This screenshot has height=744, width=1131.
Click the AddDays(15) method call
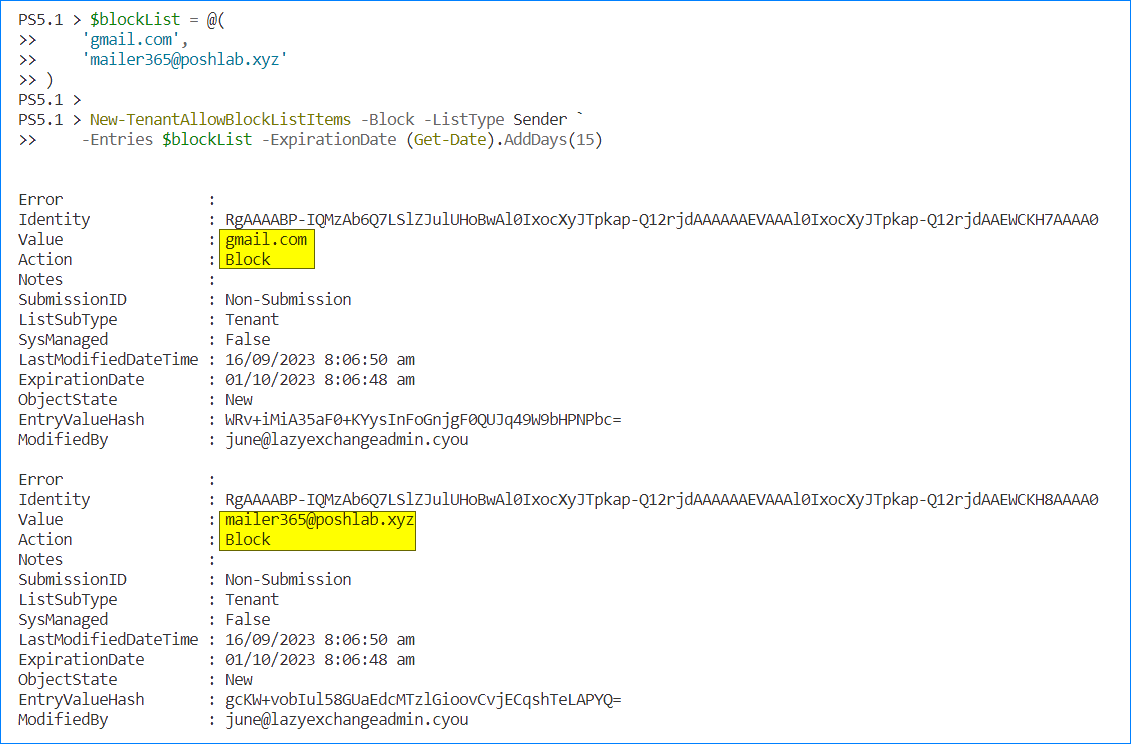tap(553, 139)
